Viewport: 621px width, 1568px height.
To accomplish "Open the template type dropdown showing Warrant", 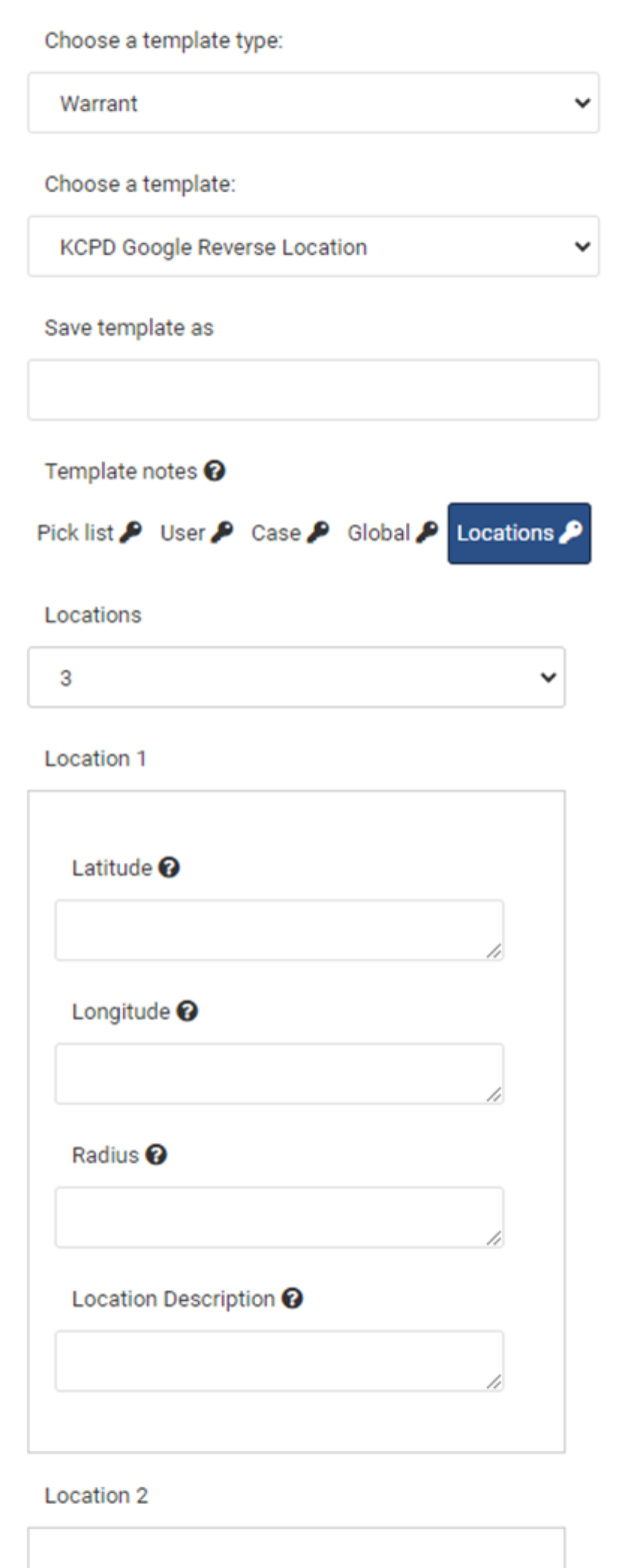I will [313, 103].
